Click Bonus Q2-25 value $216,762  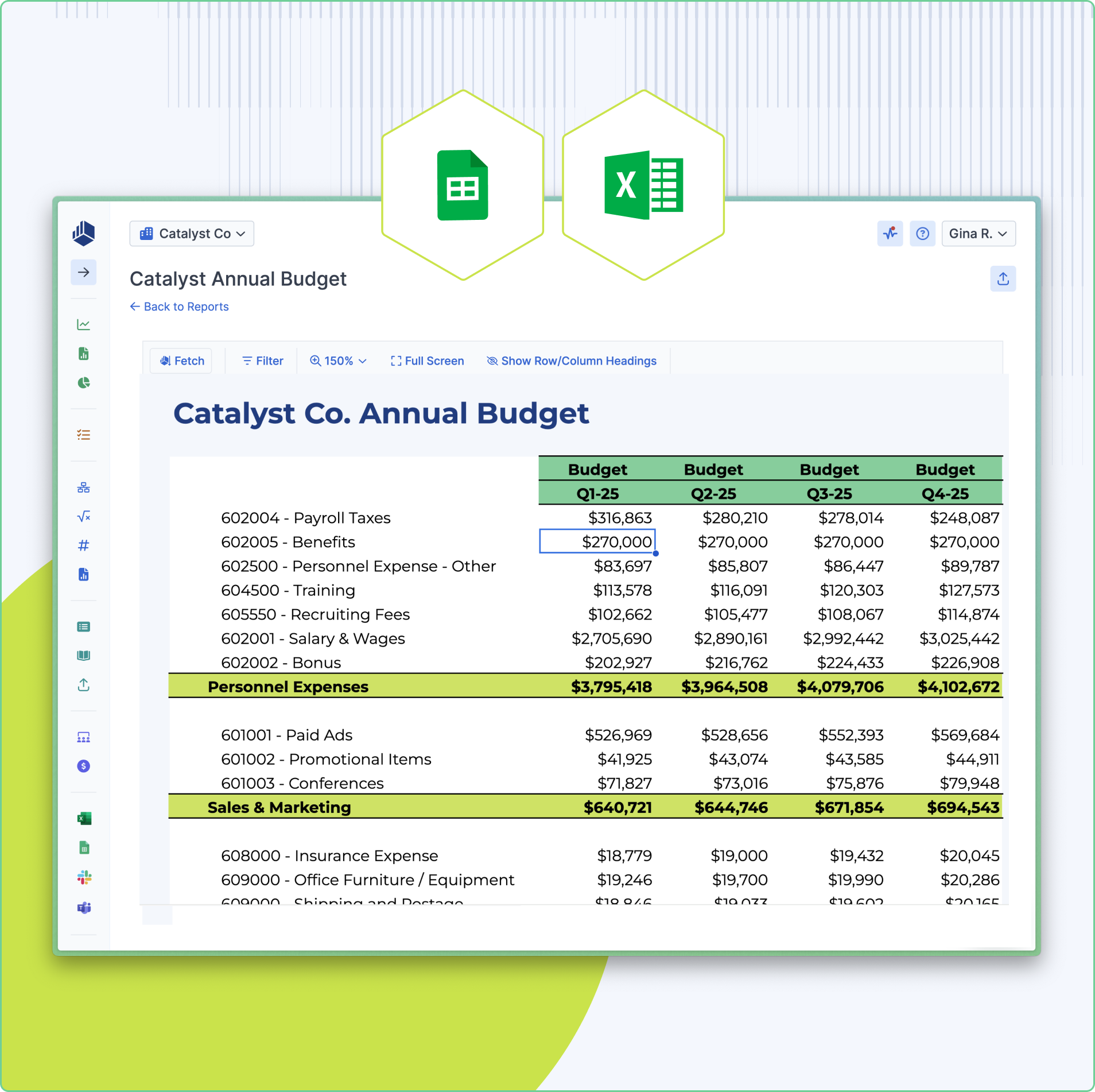coord(736,663)
